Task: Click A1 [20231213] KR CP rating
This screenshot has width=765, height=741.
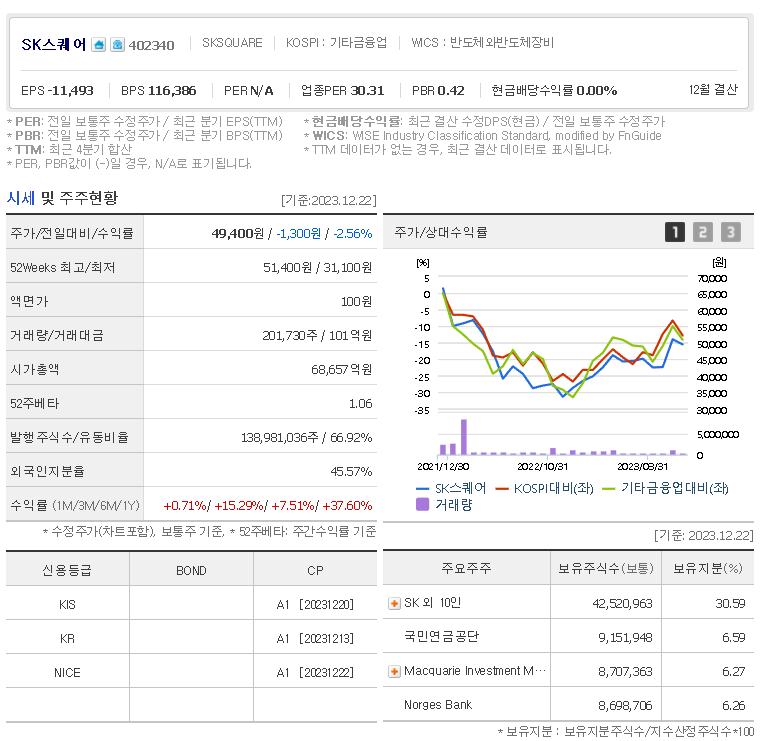Action: (315, 639)
